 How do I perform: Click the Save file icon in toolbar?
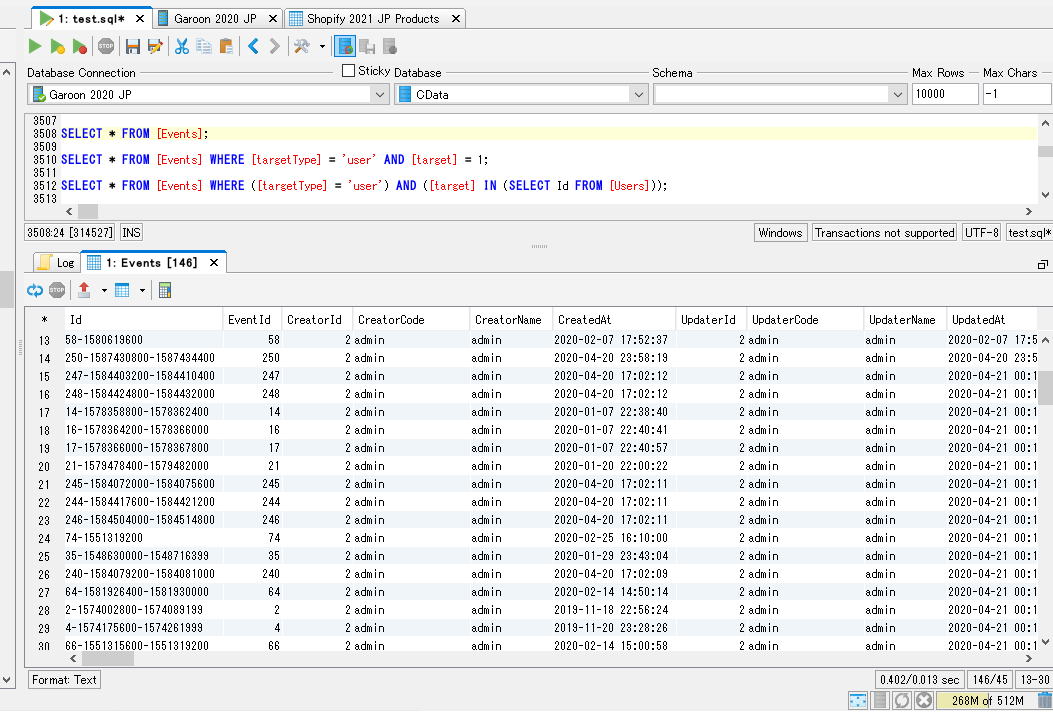133,46
